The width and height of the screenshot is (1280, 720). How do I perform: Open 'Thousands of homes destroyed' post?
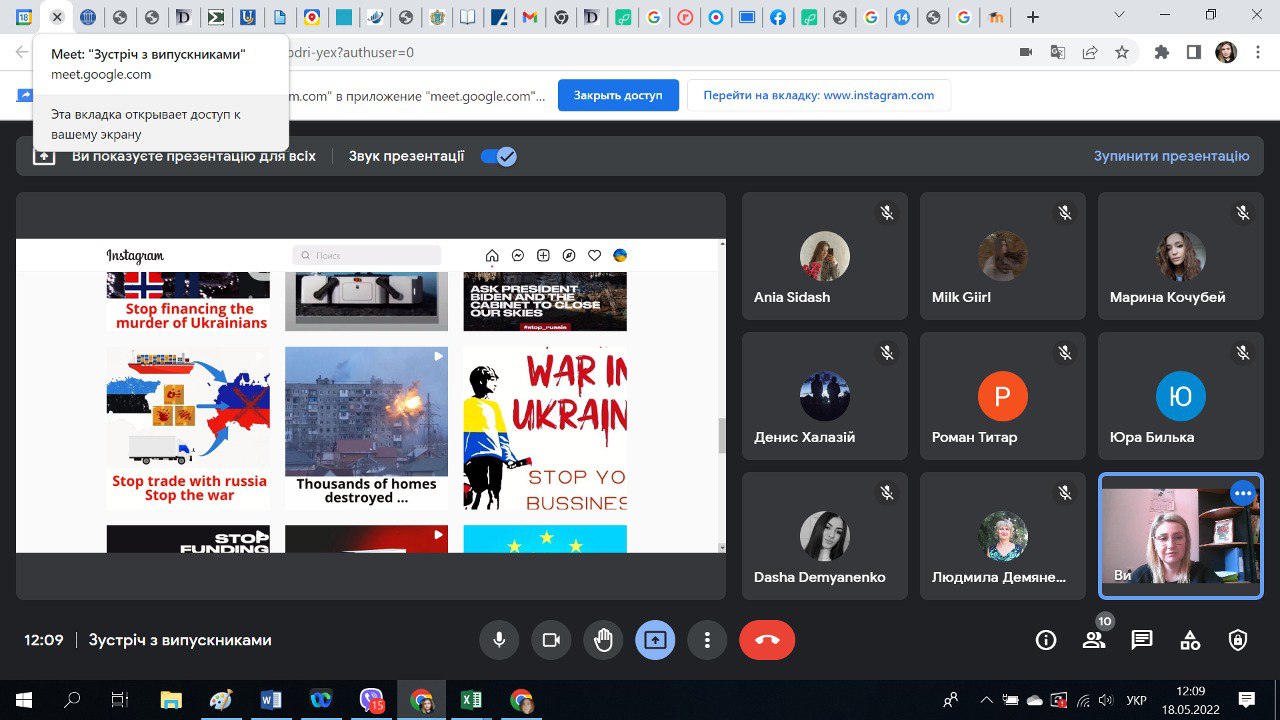tap(366, 428)
